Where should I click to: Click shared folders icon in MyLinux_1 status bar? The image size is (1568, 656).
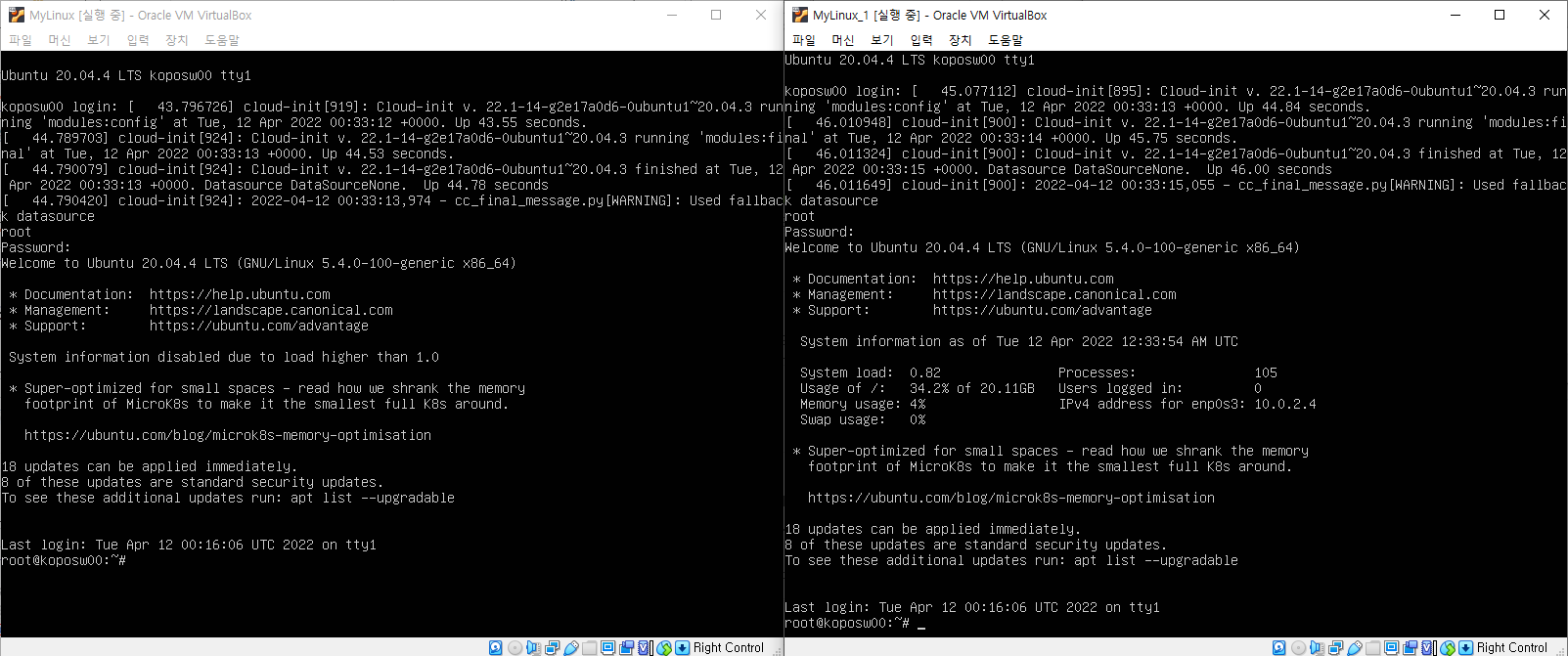point(1373,647)
